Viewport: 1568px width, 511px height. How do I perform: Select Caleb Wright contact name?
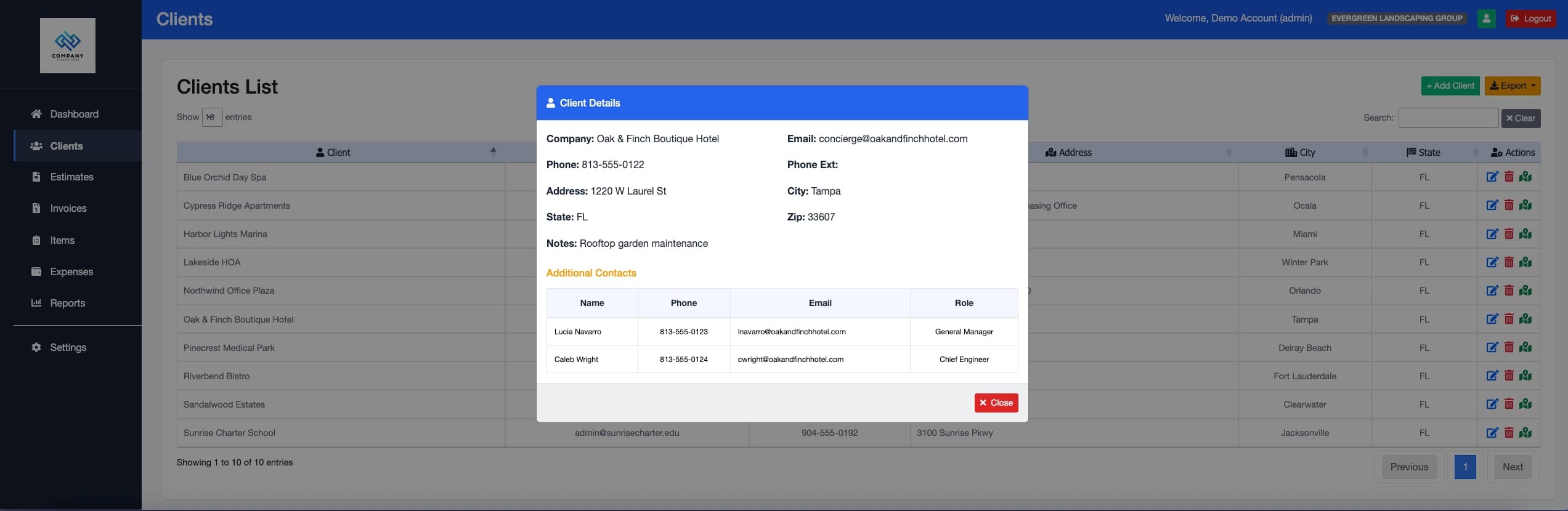pos(576,359)
